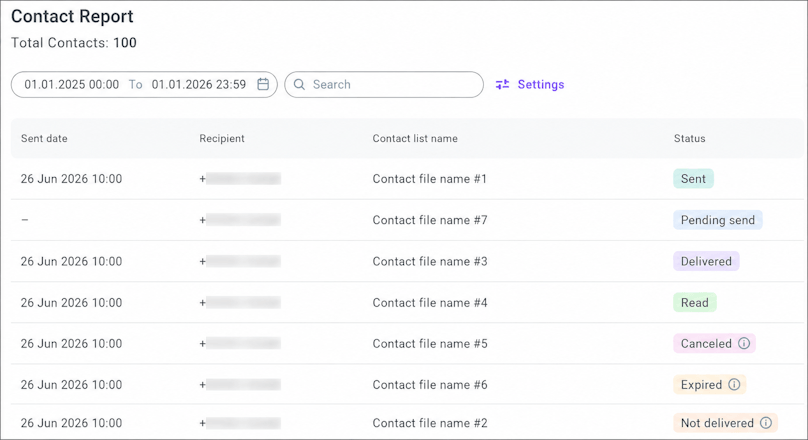Click sent date in Canceled row

pyautogui.click(x=72, y=344)
